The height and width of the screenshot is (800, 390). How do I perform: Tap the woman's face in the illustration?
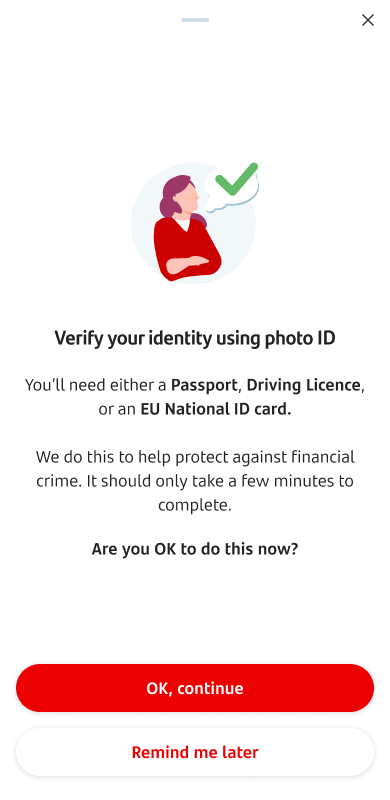(190, 200)
